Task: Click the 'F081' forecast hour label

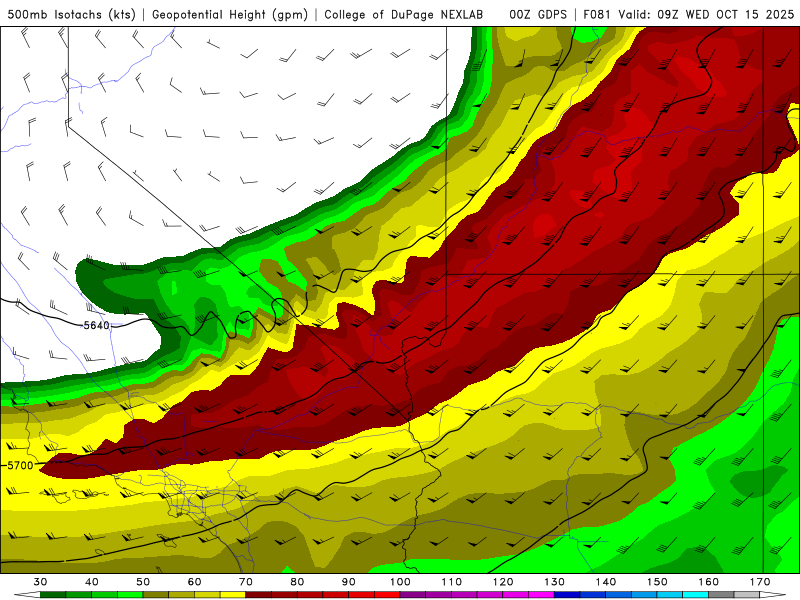Action: pos(597,15)
